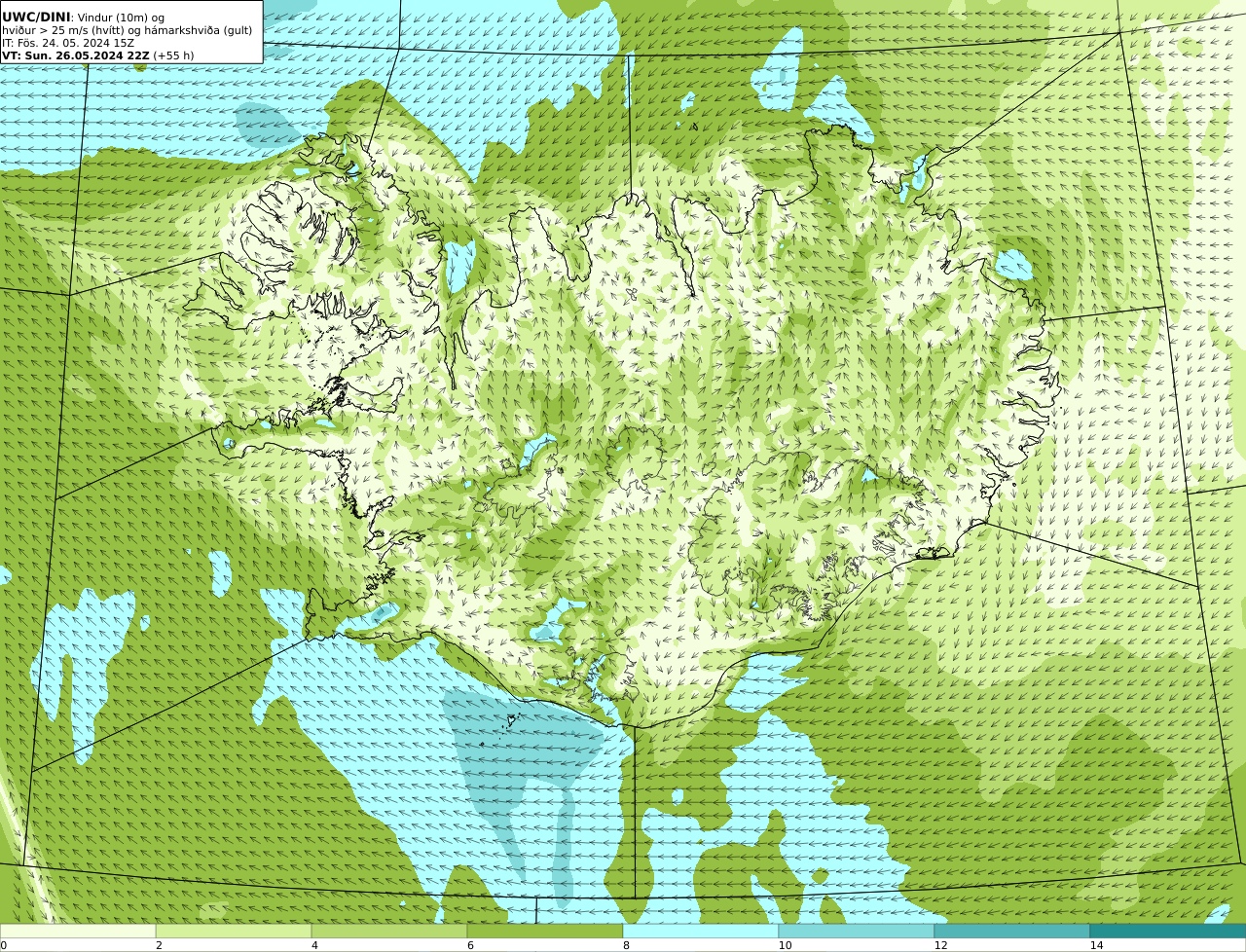The image size is (1246, 952).
Task: Click the color scale label 6
Action: tap(470, 945)
